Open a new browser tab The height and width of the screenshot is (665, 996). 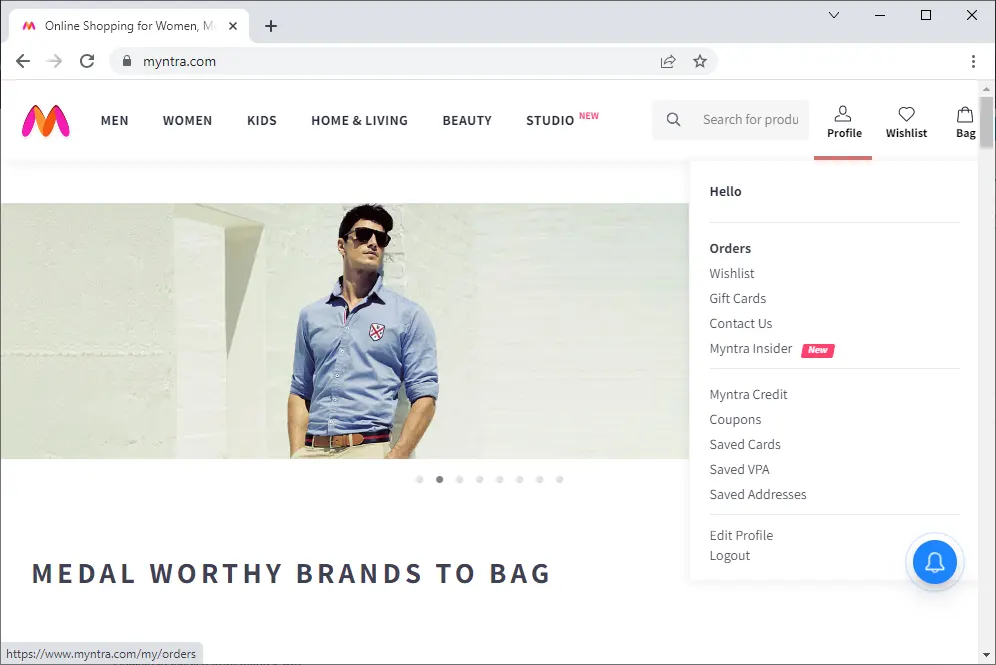coord(271,26)
